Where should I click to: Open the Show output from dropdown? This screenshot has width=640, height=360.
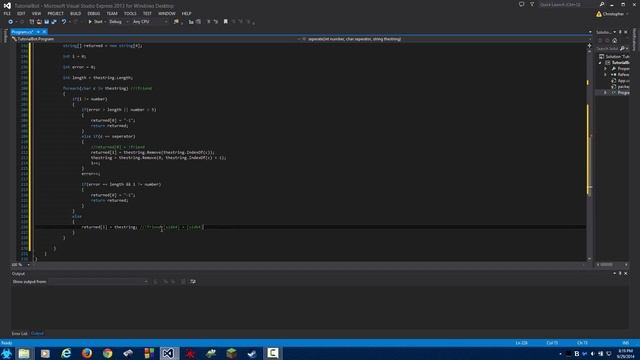pos(98,282)
